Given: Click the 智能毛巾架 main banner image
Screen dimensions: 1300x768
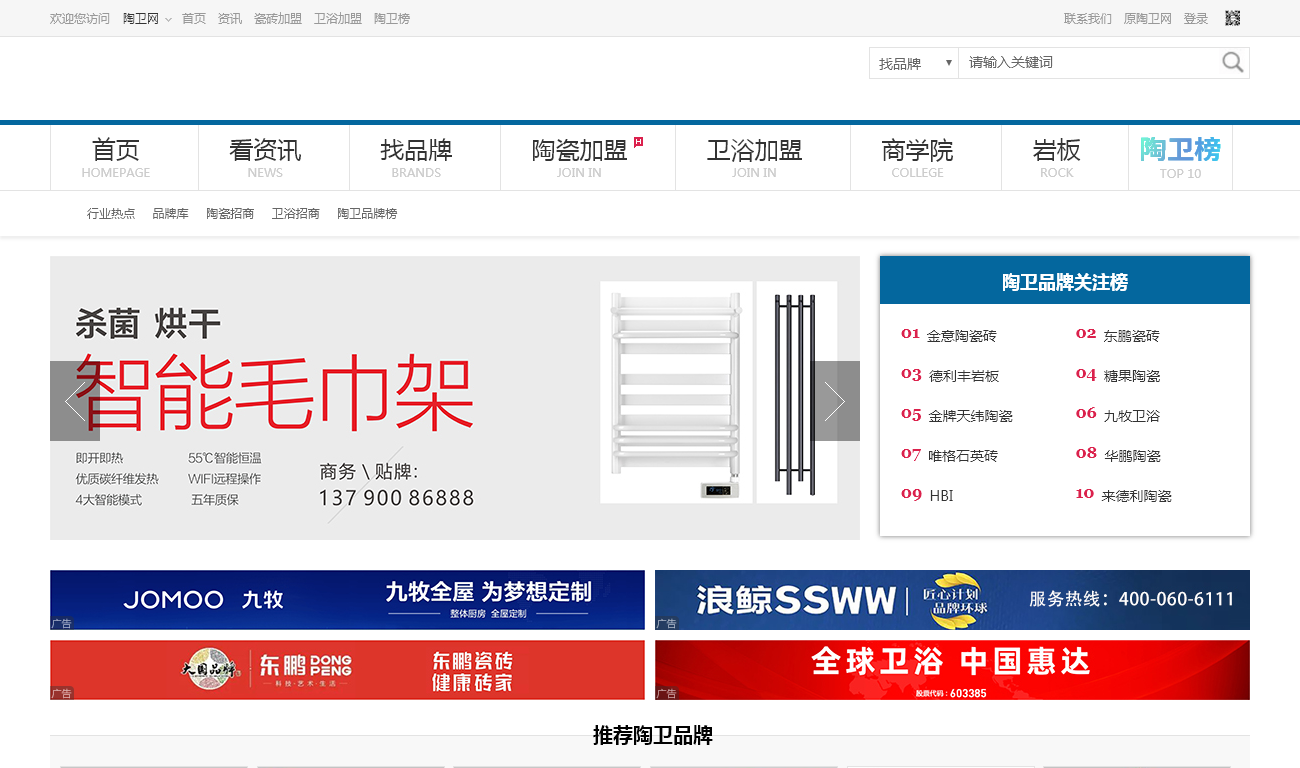Looking at the screenshot, I should click(x=455, y=398).
